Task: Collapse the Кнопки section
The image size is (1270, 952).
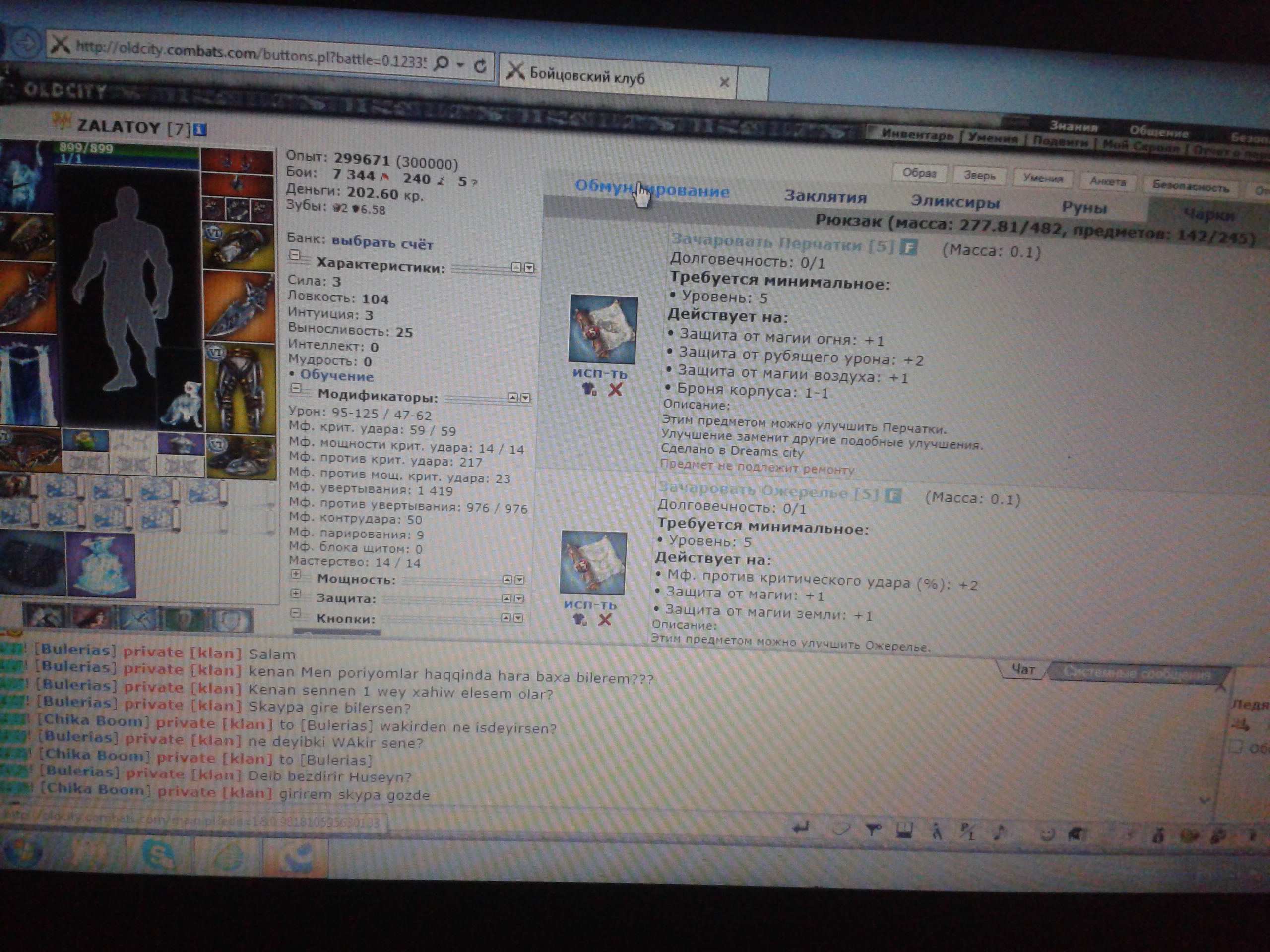Action: tap(296, 613)
